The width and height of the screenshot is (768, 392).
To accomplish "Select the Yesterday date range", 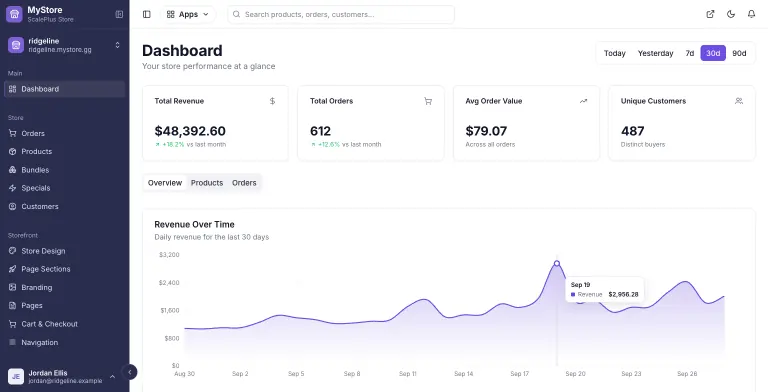I will coord(655,53).
